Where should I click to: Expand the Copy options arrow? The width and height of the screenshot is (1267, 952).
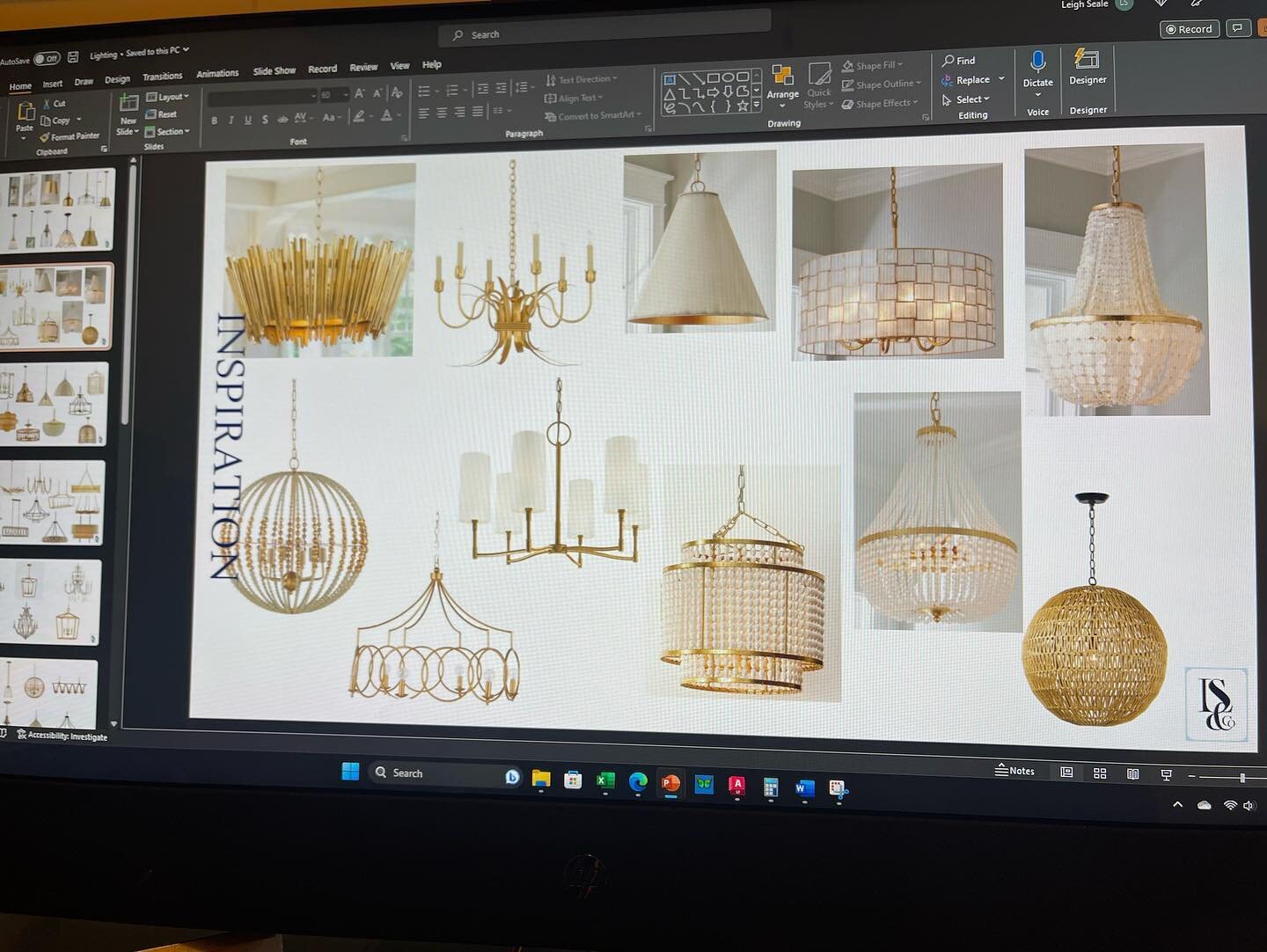coord(79,120)
